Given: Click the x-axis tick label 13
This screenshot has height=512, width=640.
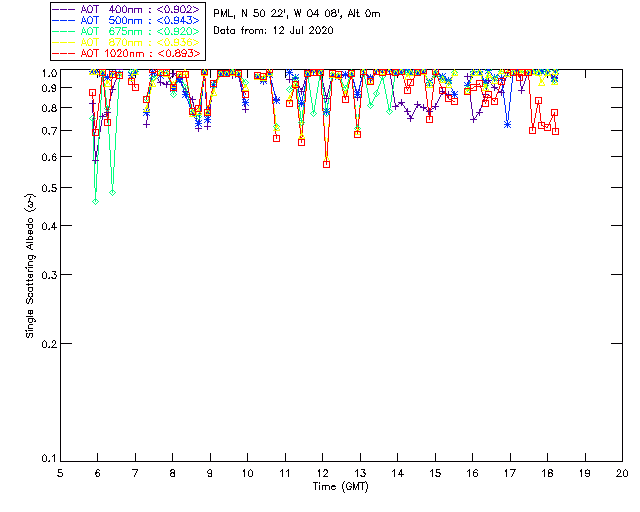Looking at the screenshot, I should (x=360, y=473).
